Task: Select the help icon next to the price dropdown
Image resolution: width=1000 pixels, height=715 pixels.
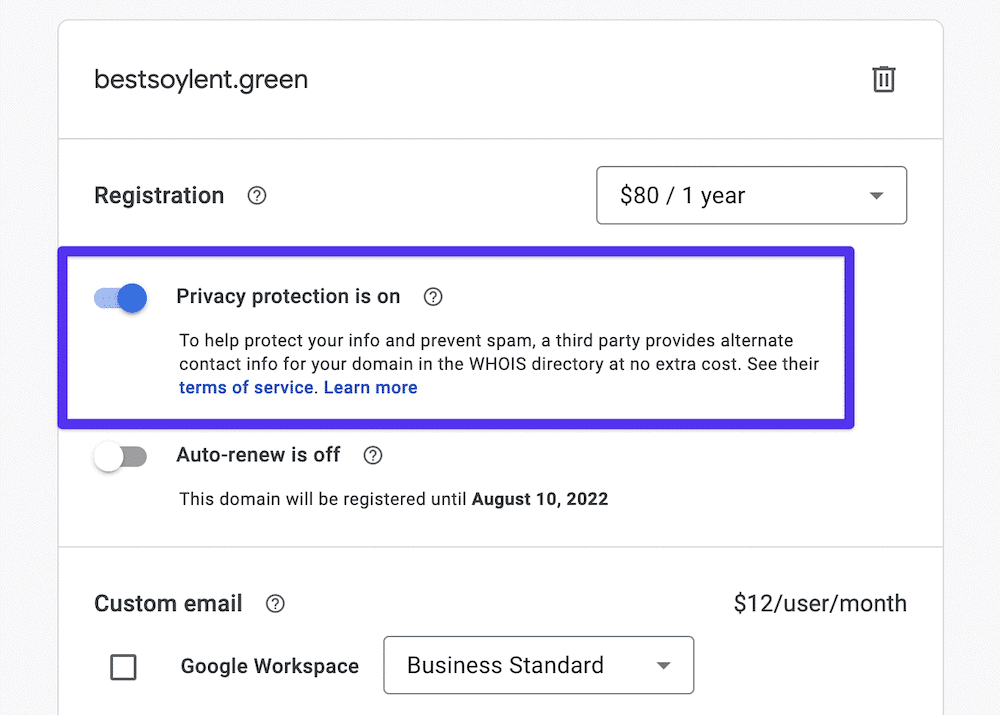Action: coord(256,196)
